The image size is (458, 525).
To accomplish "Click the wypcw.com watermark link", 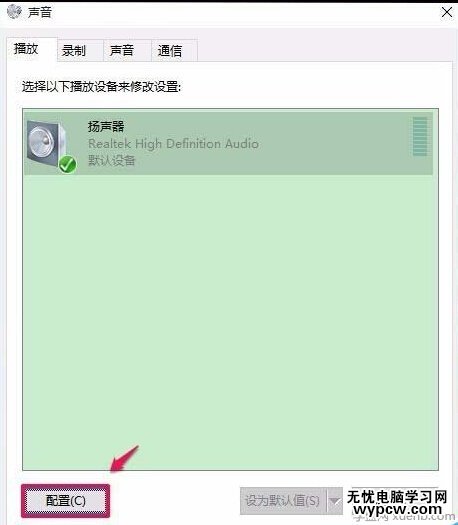I will click(x=398, y=510).
